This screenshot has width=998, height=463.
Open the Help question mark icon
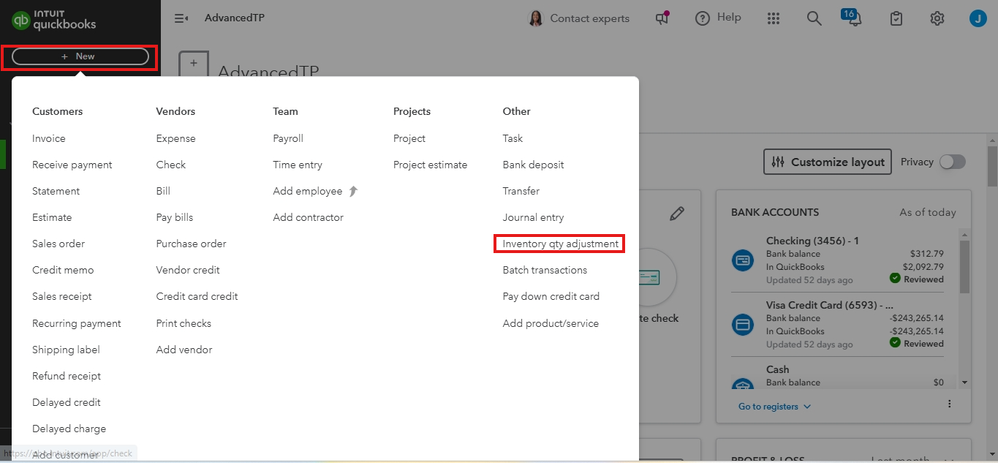(703, 18)
